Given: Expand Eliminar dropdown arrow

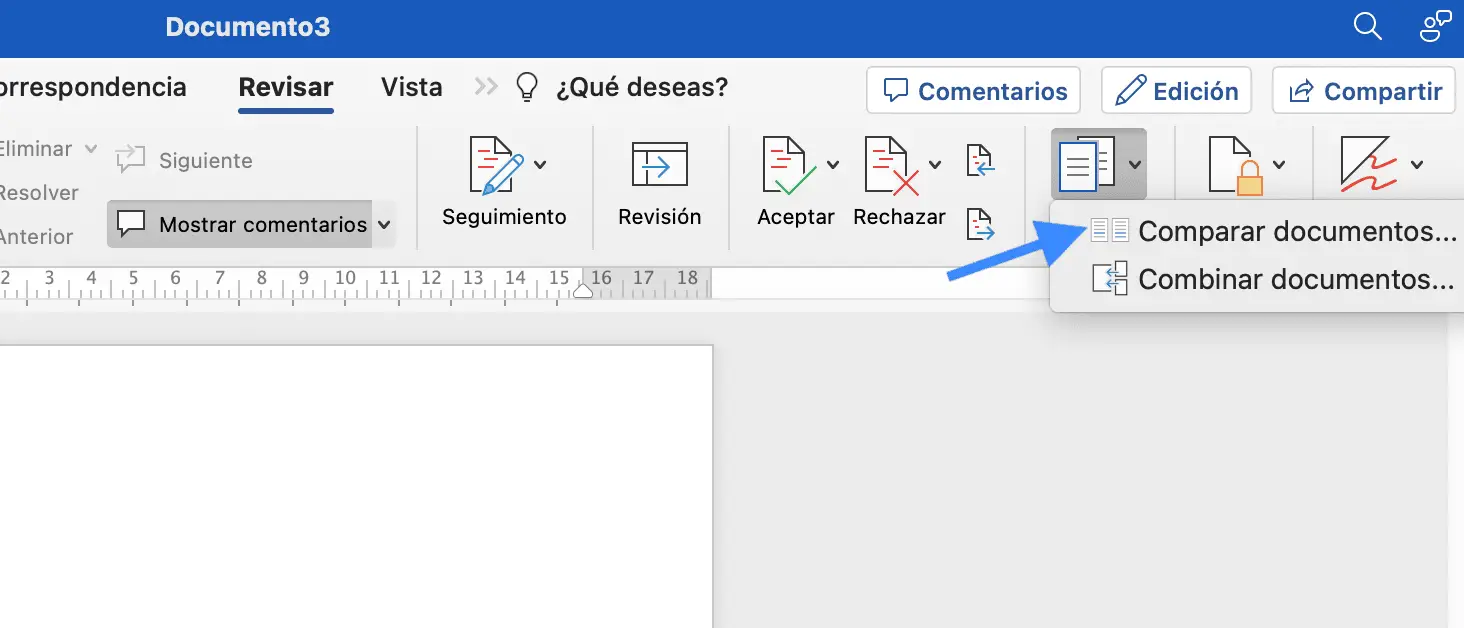Looking at the screenshot, I should (90, 149).
